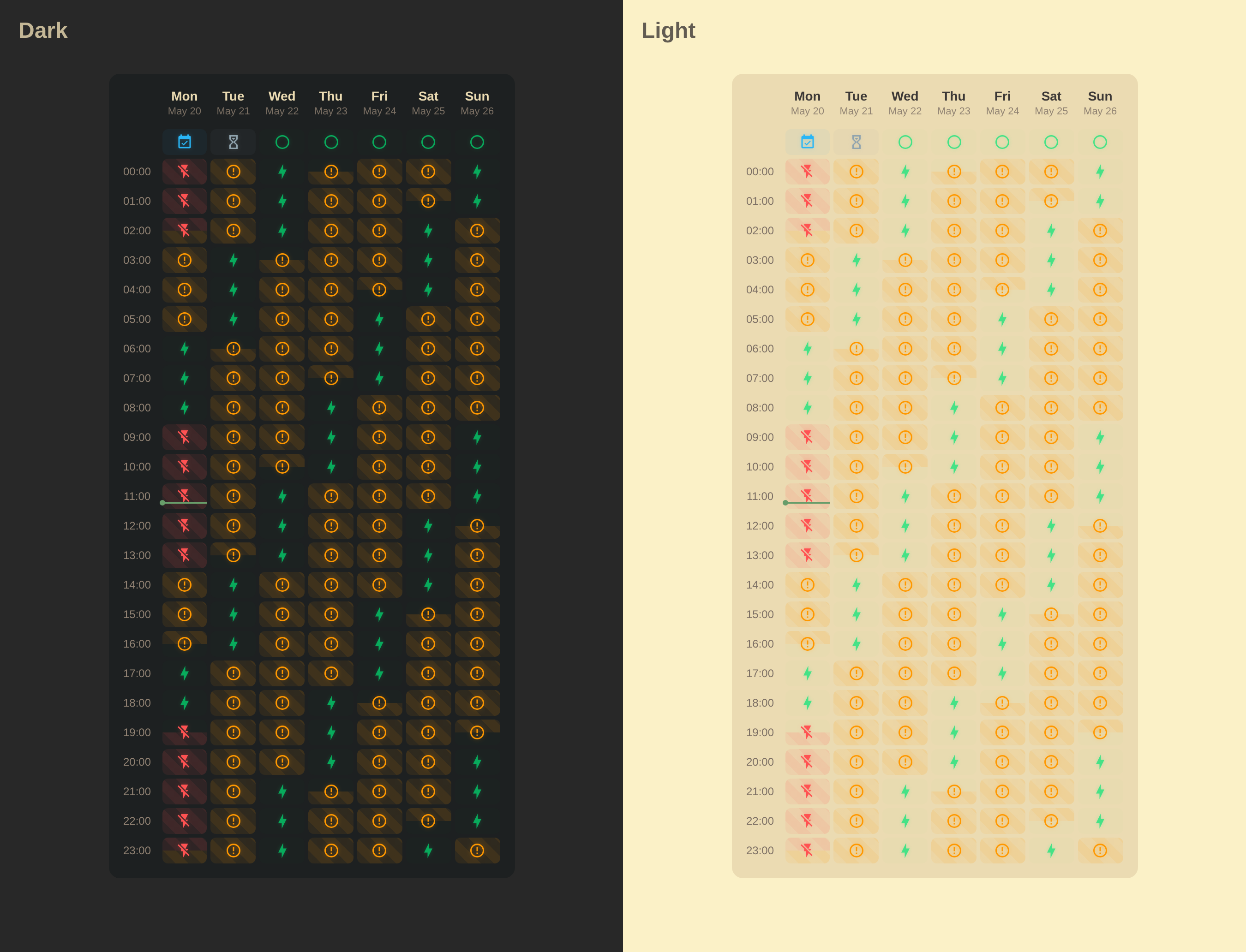This screenshot has height=952, width=1246.
Task: Toggle the green circle above Friday May 24 in Dark schedule
Action: pos(379,142)
